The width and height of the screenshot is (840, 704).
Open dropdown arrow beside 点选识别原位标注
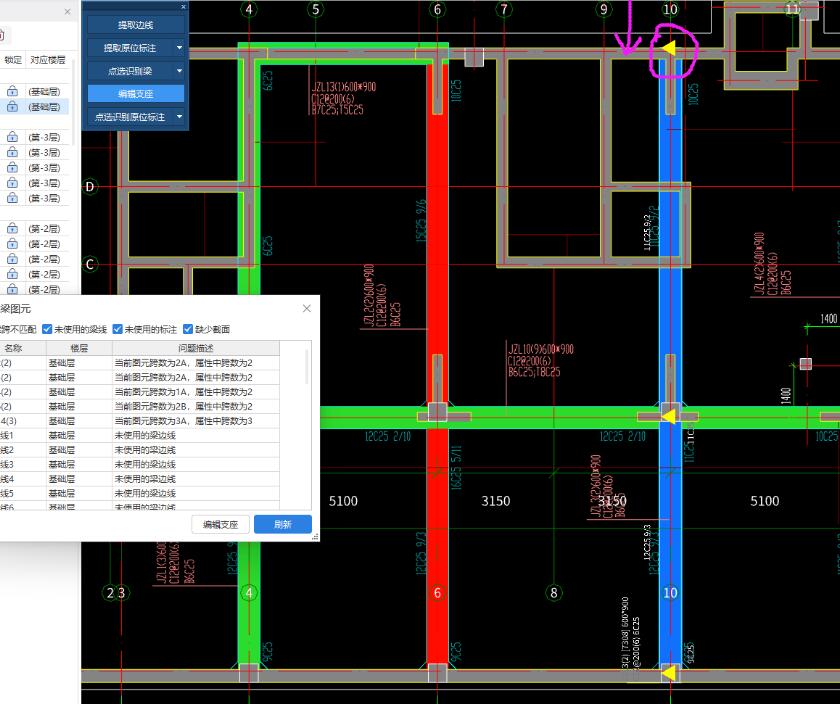coord(179,117)
